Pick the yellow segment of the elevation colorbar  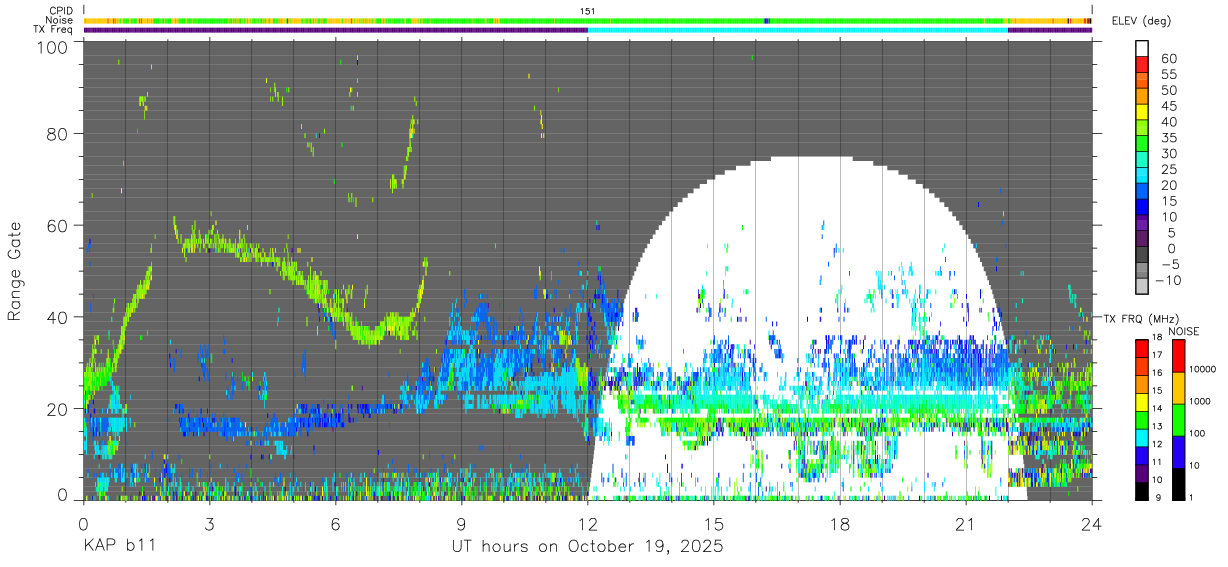point(1142,113)
